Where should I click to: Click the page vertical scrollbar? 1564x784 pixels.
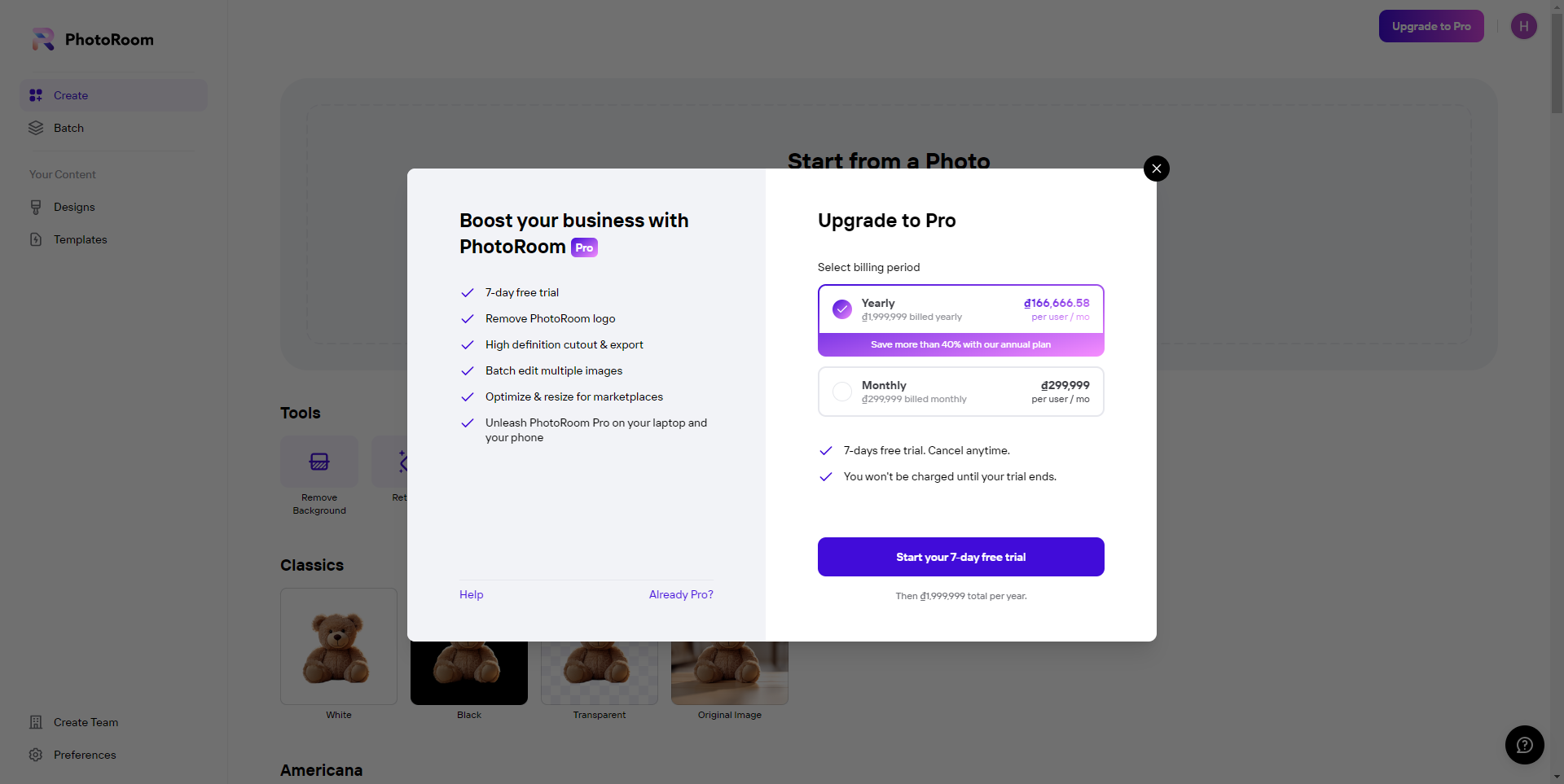[1557, 392]
